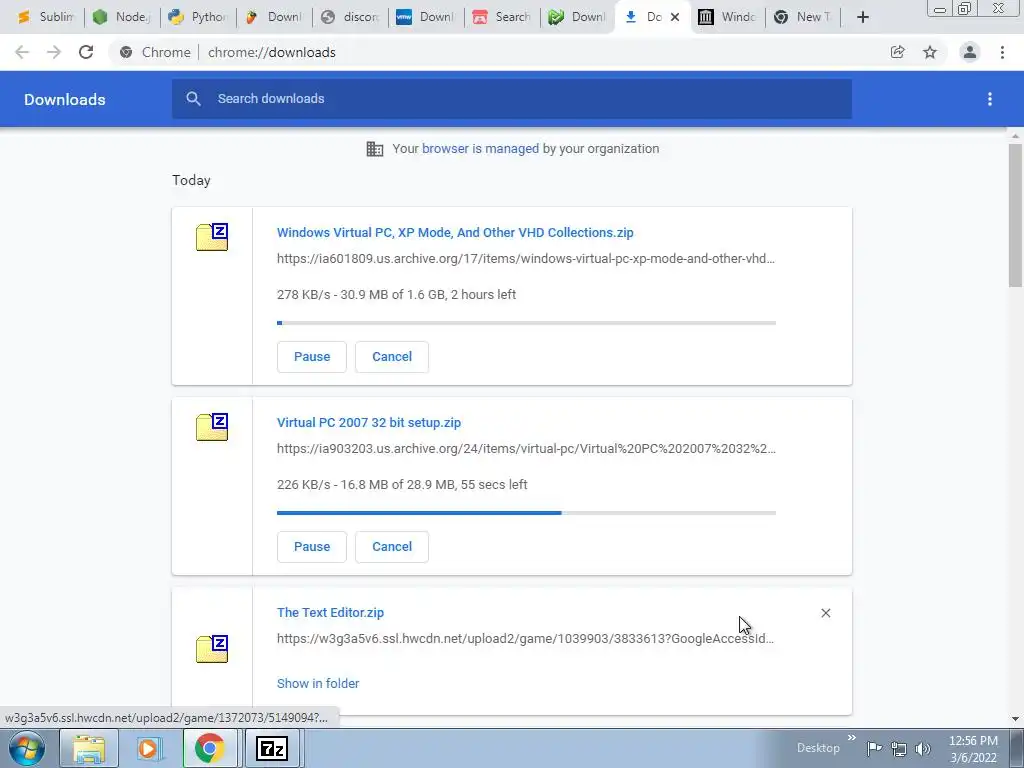
Task: Switch to the Search tab
Action: [x=502, y=17]
